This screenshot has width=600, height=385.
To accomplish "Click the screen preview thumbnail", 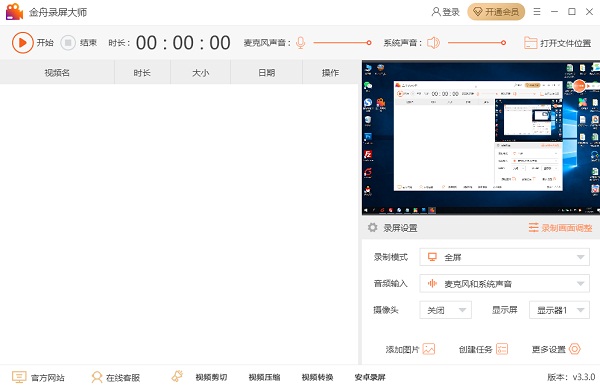I will (x=481, y=138).
